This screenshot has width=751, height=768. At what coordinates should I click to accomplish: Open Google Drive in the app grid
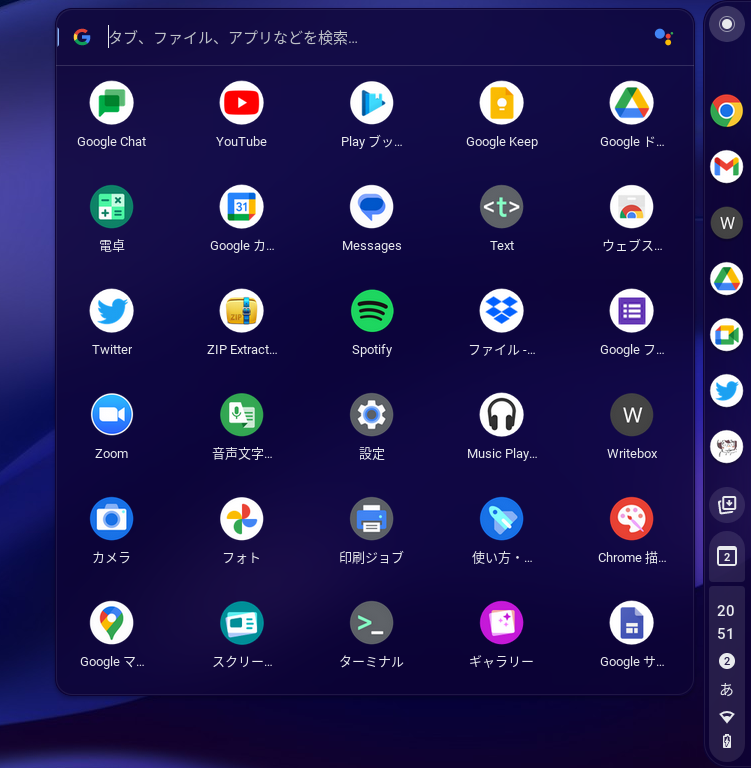(x=631, y=103)
